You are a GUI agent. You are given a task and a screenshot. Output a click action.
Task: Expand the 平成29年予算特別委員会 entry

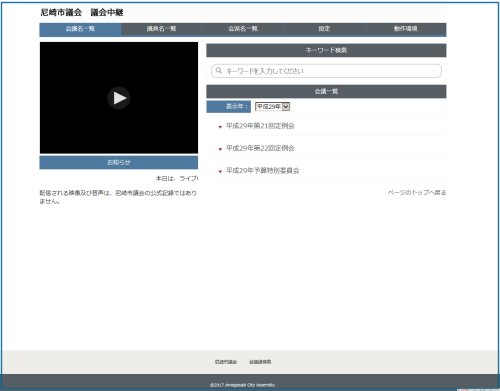coord(263,171)
